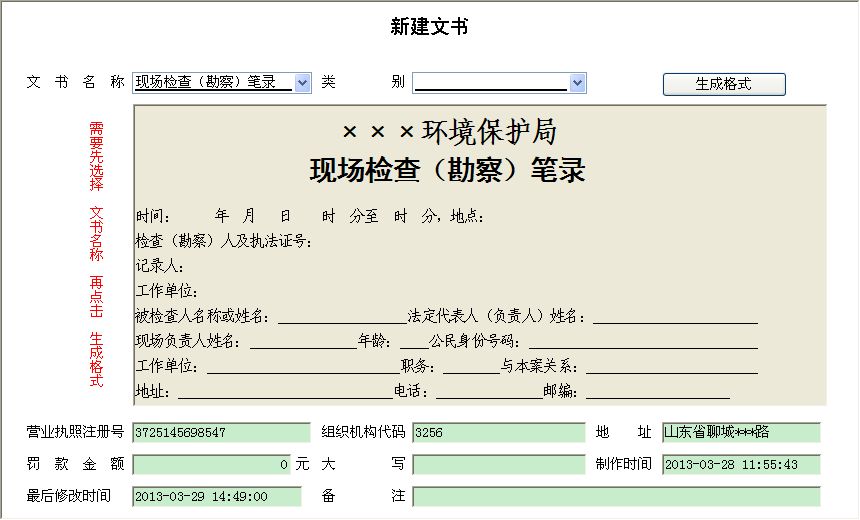Click the blank after 与本案关系

tap(672, 366)
